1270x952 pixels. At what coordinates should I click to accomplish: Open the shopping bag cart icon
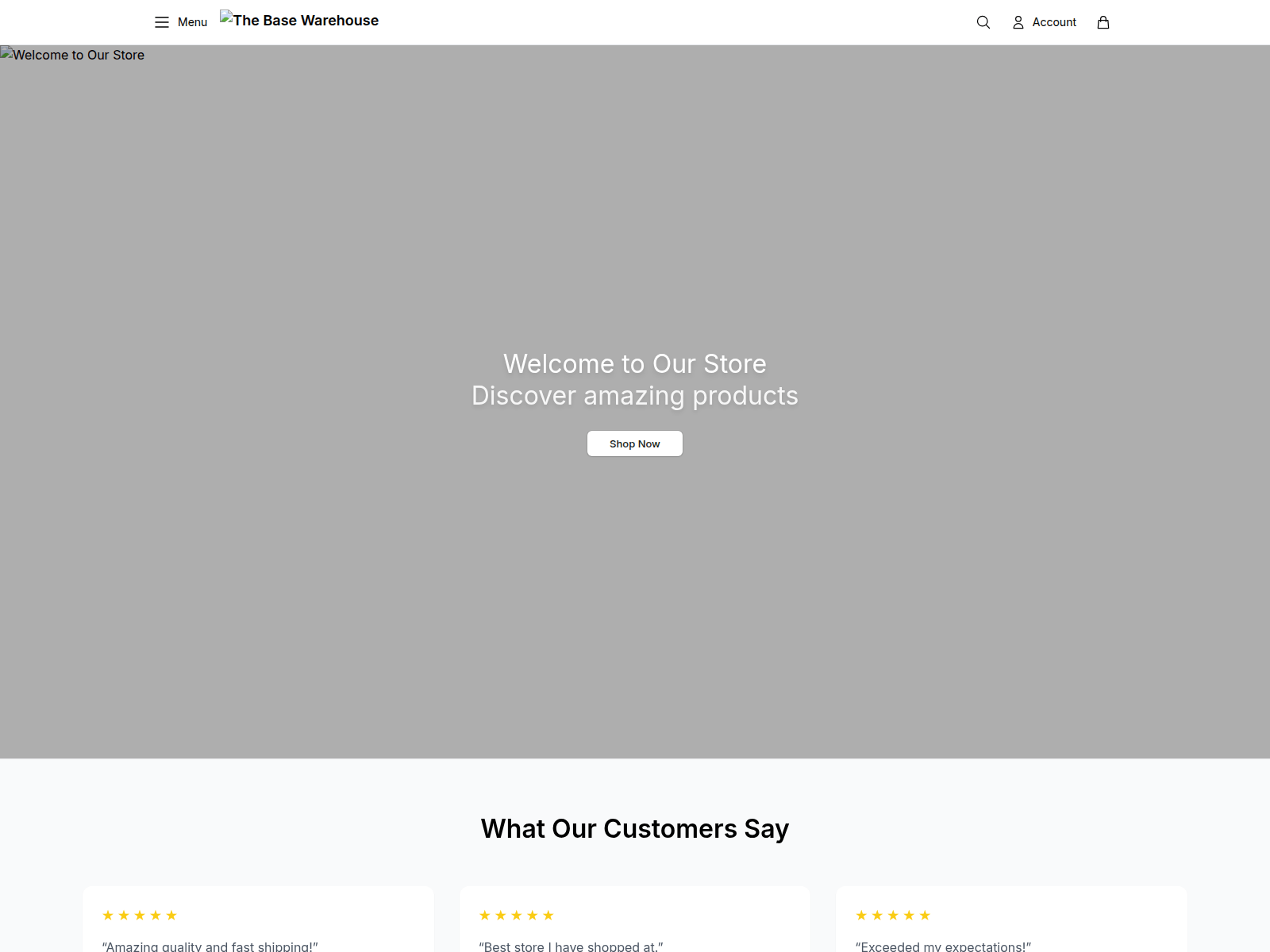point(1103,22)
